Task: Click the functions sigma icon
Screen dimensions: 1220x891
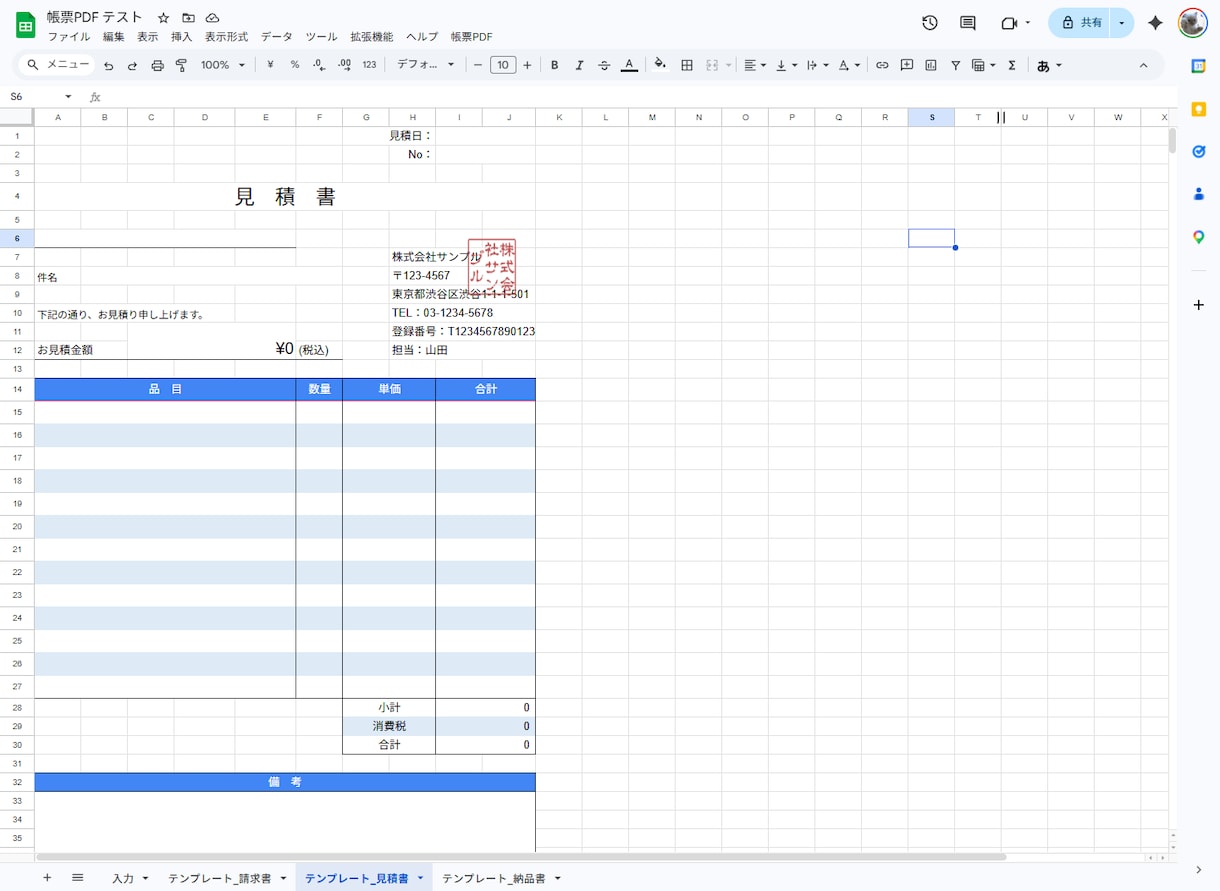Action: [1012, 65]
